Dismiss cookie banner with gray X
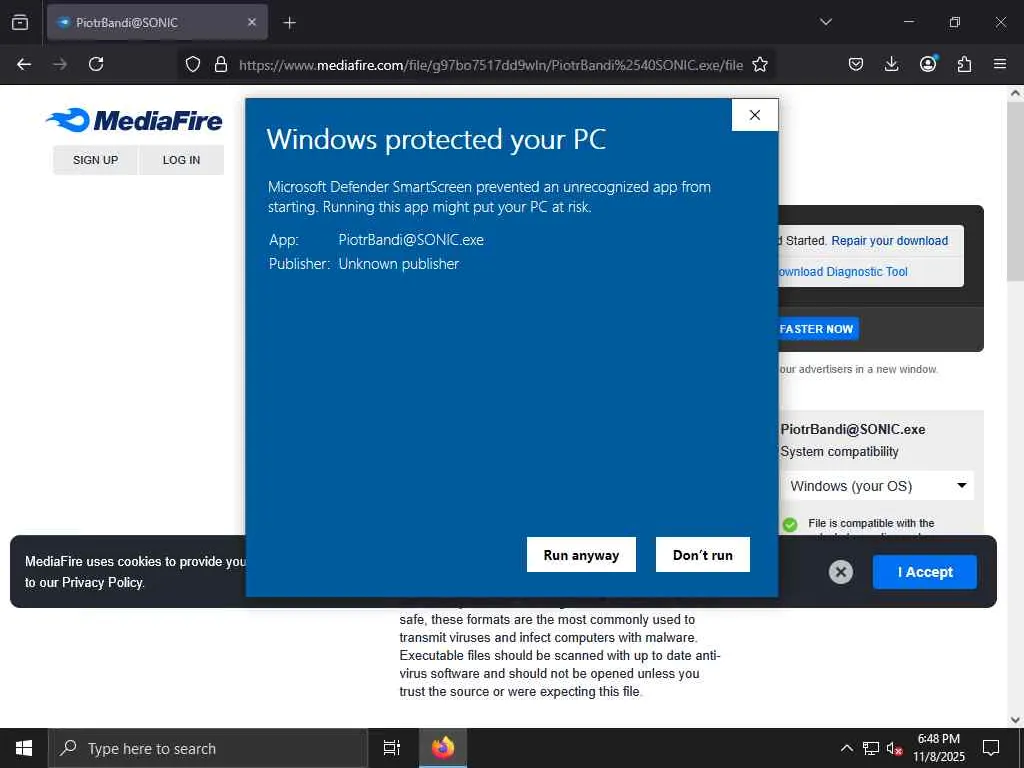Image resolution: width=1024 pixels, height=768 pixels. point(840,572)
